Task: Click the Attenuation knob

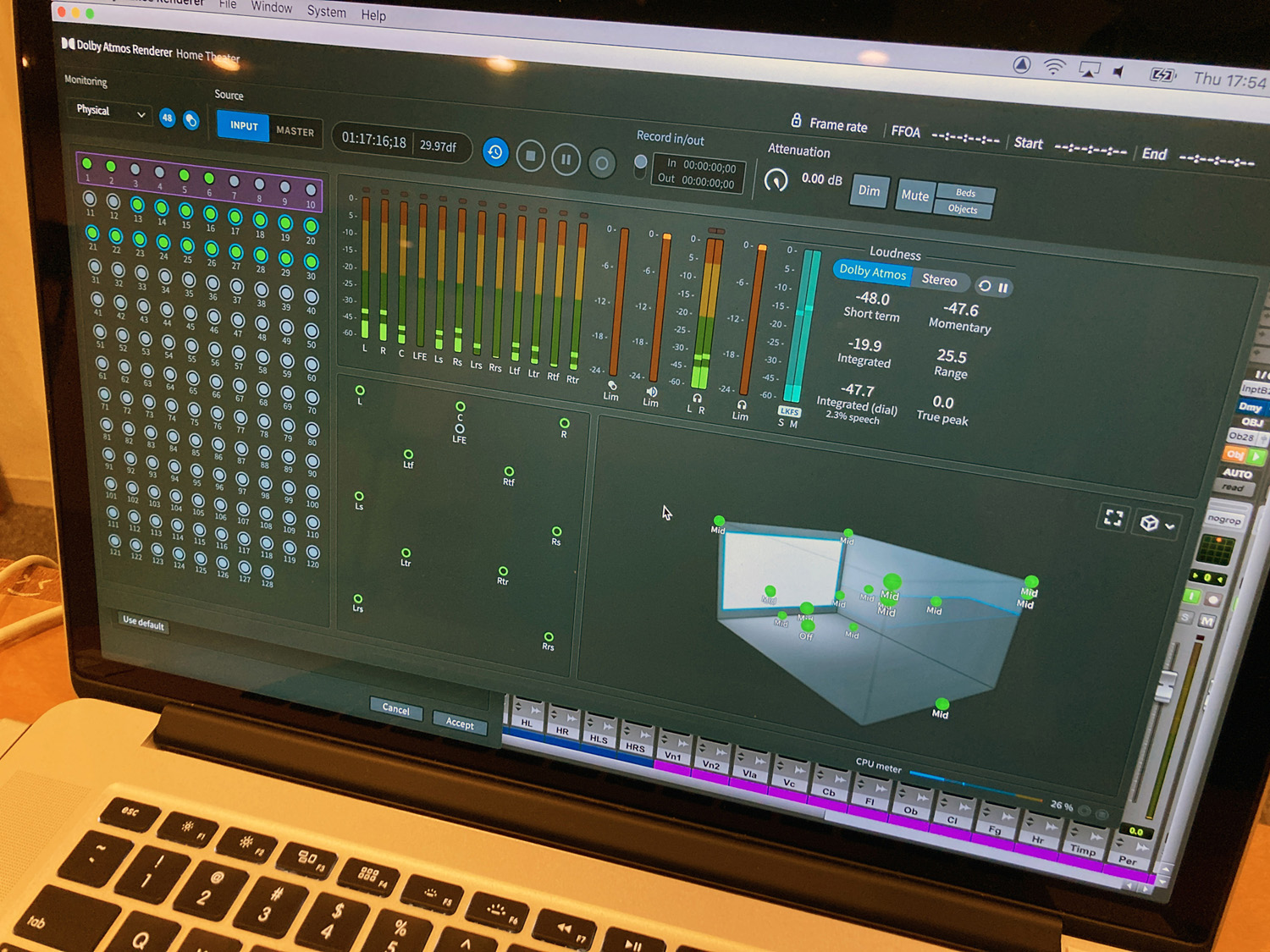Action: coord(776,180)
